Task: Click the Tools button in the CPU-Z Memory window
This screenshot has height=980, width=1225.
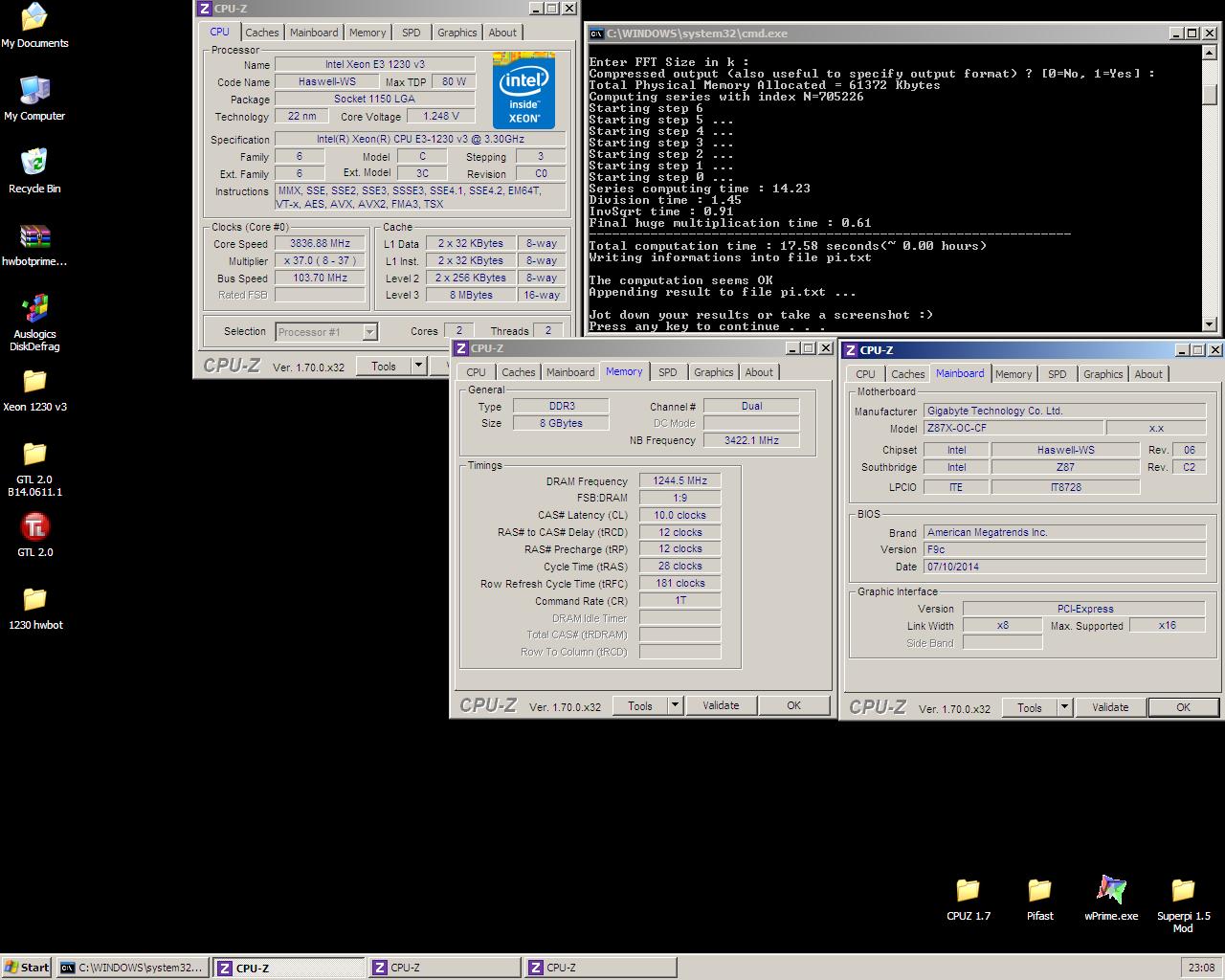Action: pos(640,705)
